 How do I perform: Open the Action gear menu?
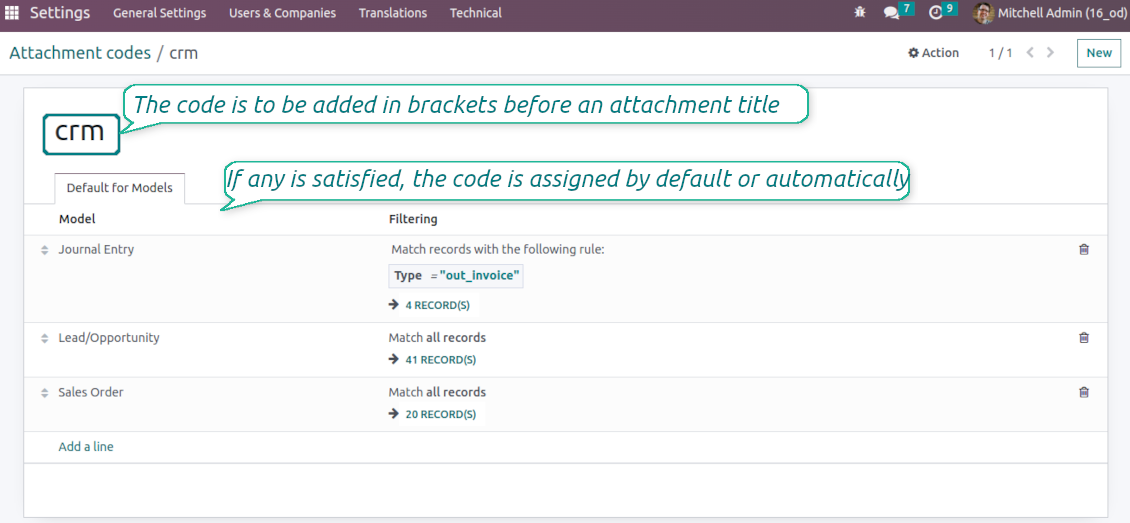coord(933,53)
